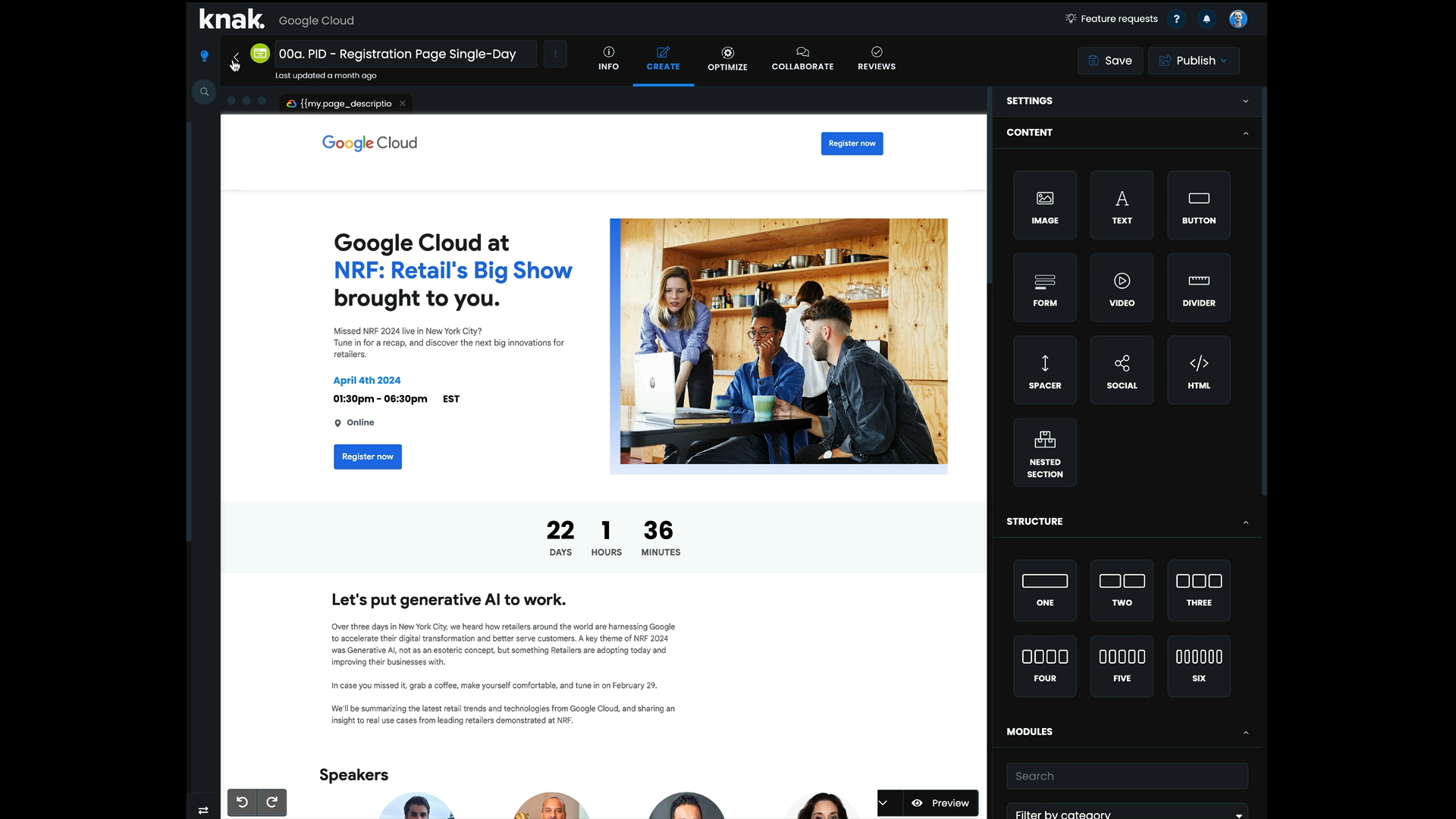Click the lightbulb tips icon
Viewport: 1456px width, 819px height.
[x=204, y=55]
